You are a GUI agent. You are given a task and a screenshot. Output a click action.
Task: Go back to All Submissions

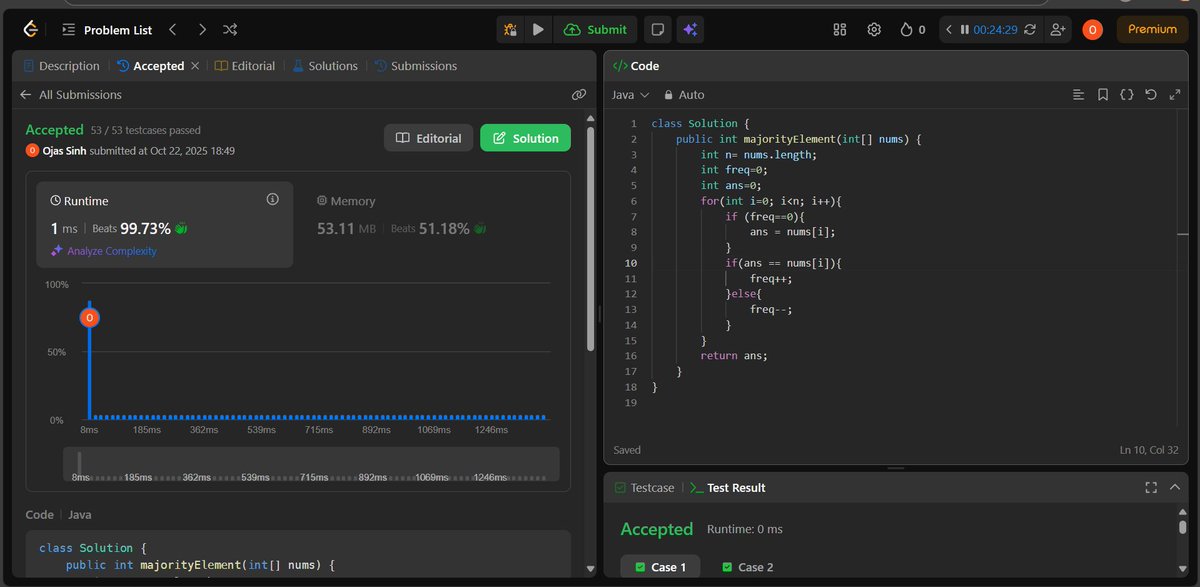click(71, 95)
